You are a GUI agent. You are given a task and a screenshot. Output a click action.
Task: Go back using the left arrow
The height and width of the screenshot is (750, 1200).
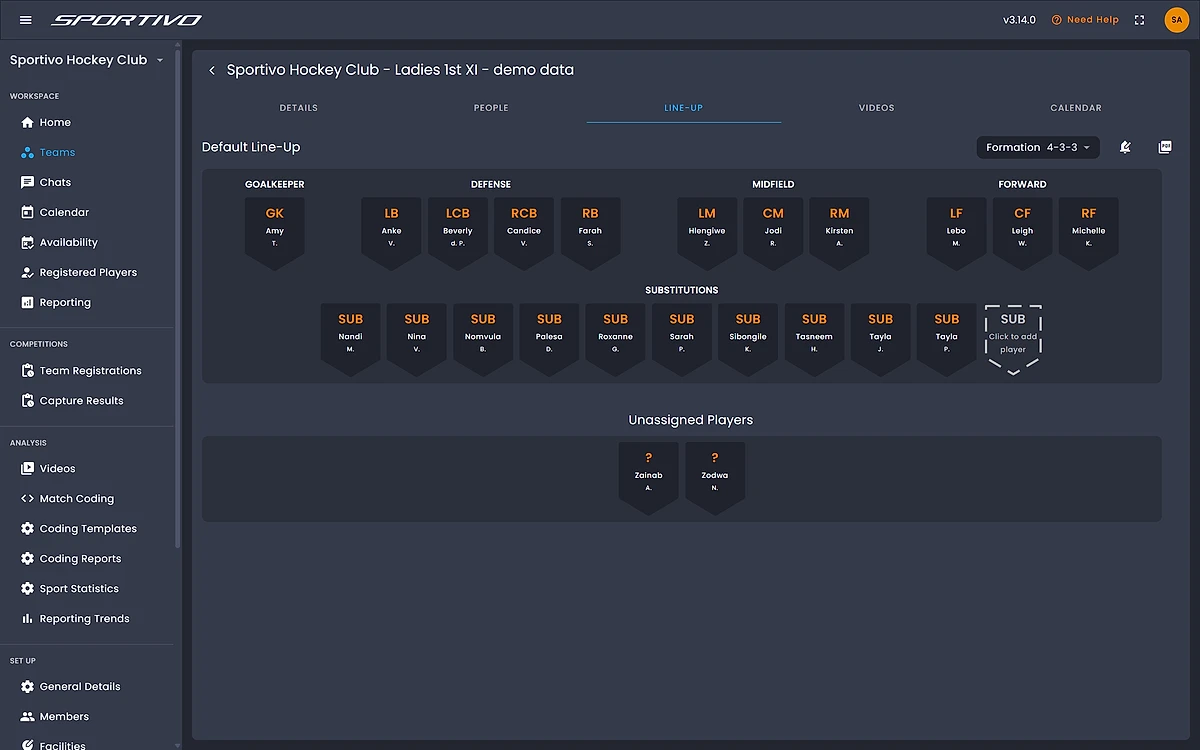click(211, 70)
